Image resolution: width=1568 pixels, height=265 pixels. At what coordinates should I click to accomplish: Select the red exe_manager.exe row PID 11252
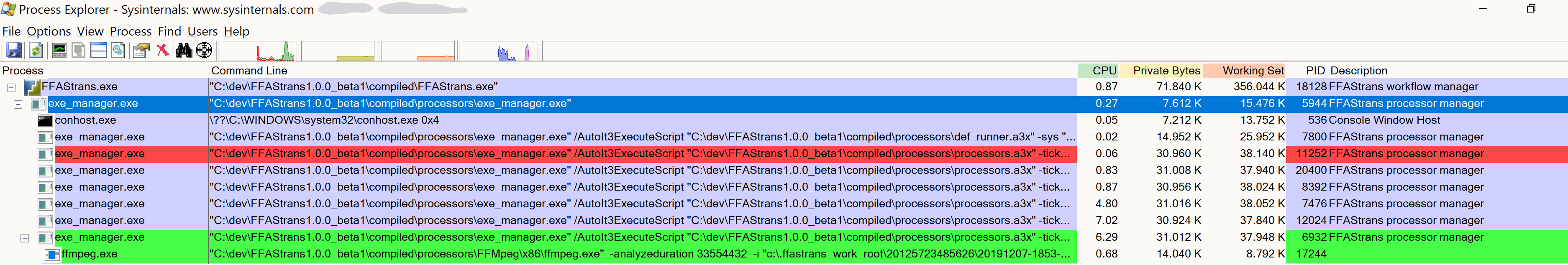tap(784, 154)
